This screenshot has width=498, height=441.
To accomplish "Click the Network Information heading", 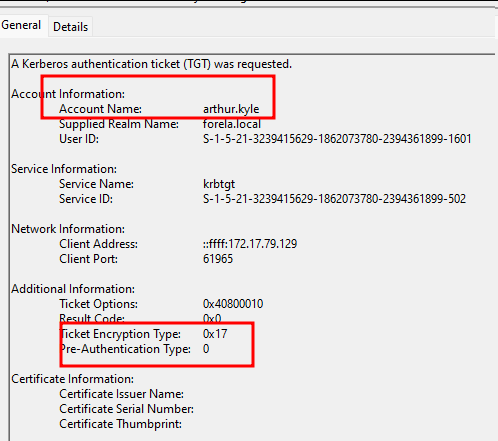I will [68, 229].
